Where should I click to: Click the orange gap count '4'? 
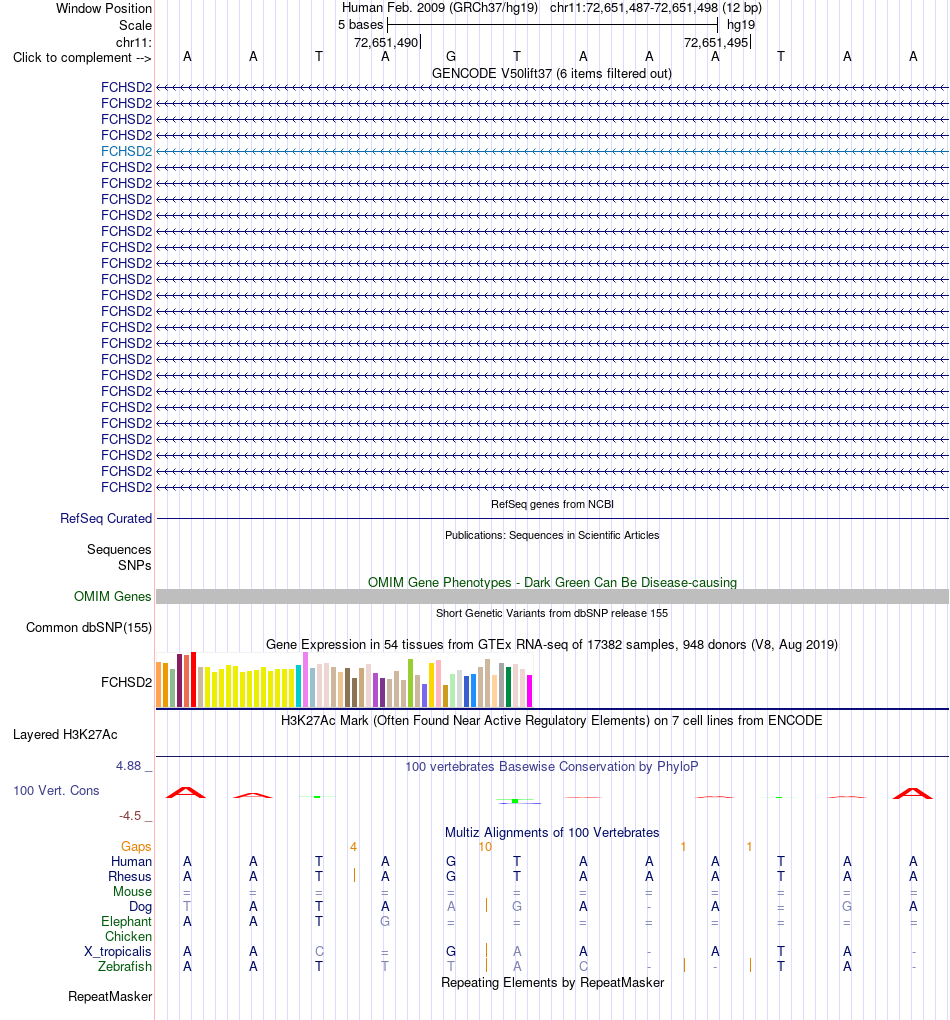click(353, 846)
